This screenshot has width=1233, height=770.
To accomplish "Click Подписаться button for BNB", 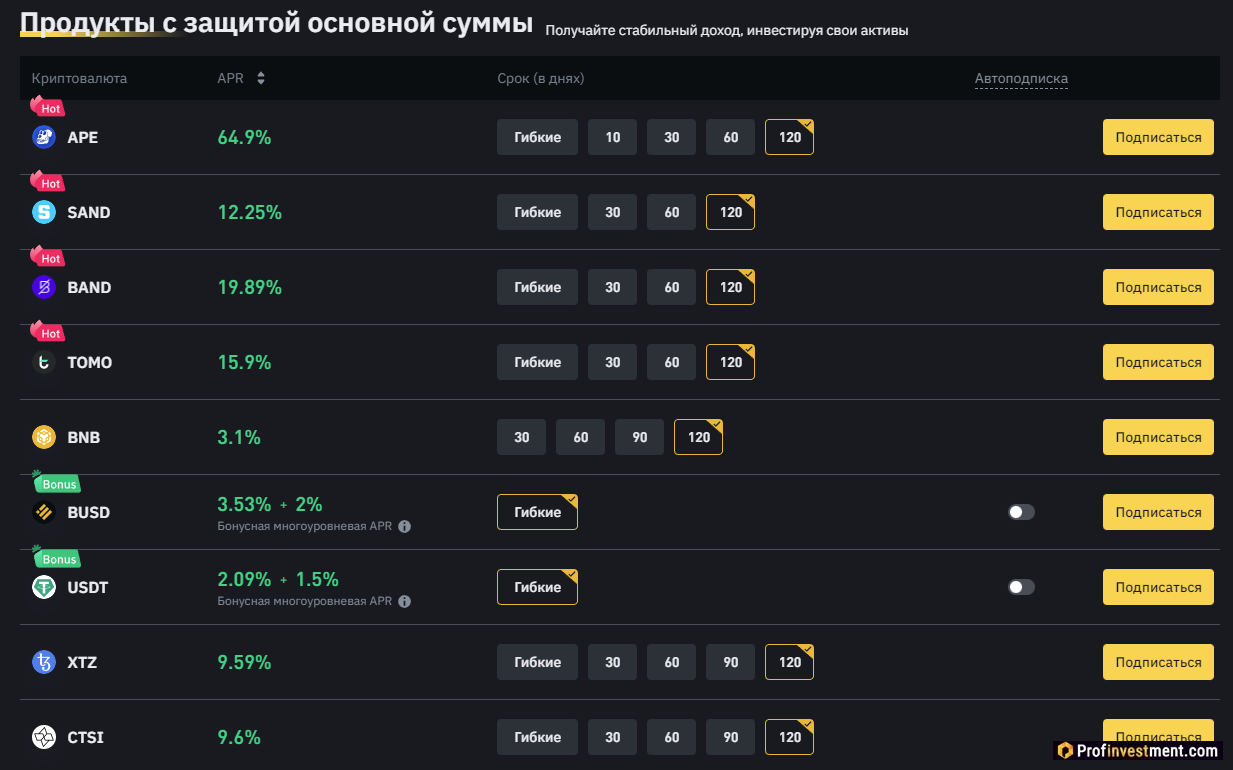I will click(x=1158, y=437).
